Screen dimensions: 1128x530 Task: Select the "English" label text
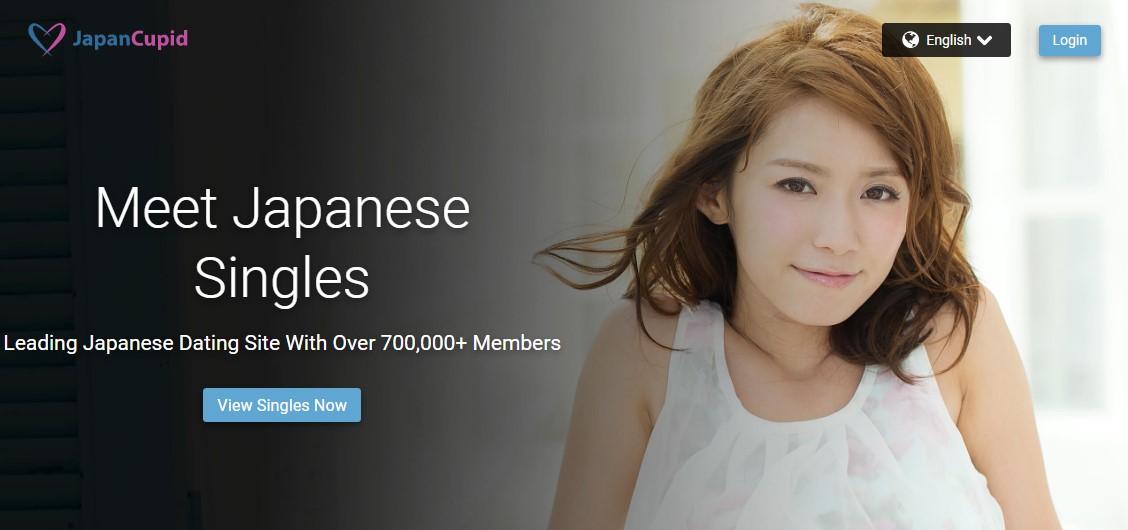coord(949,40)
